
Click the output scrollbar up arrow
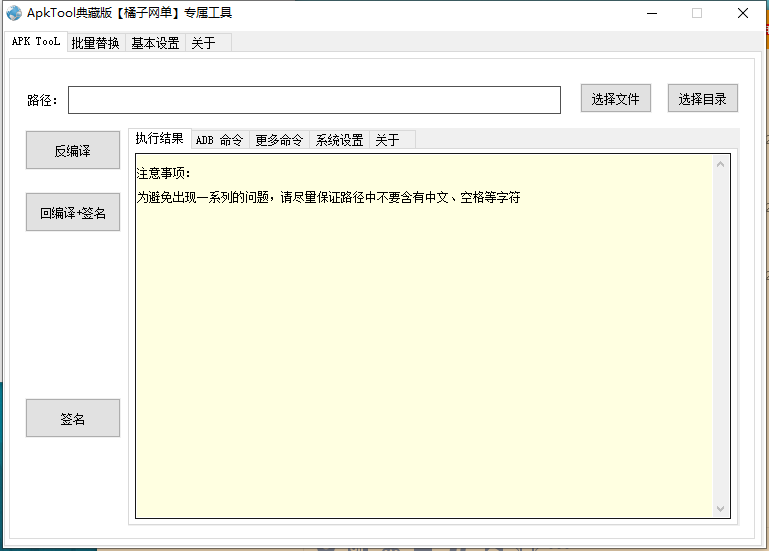click(721, 164)
